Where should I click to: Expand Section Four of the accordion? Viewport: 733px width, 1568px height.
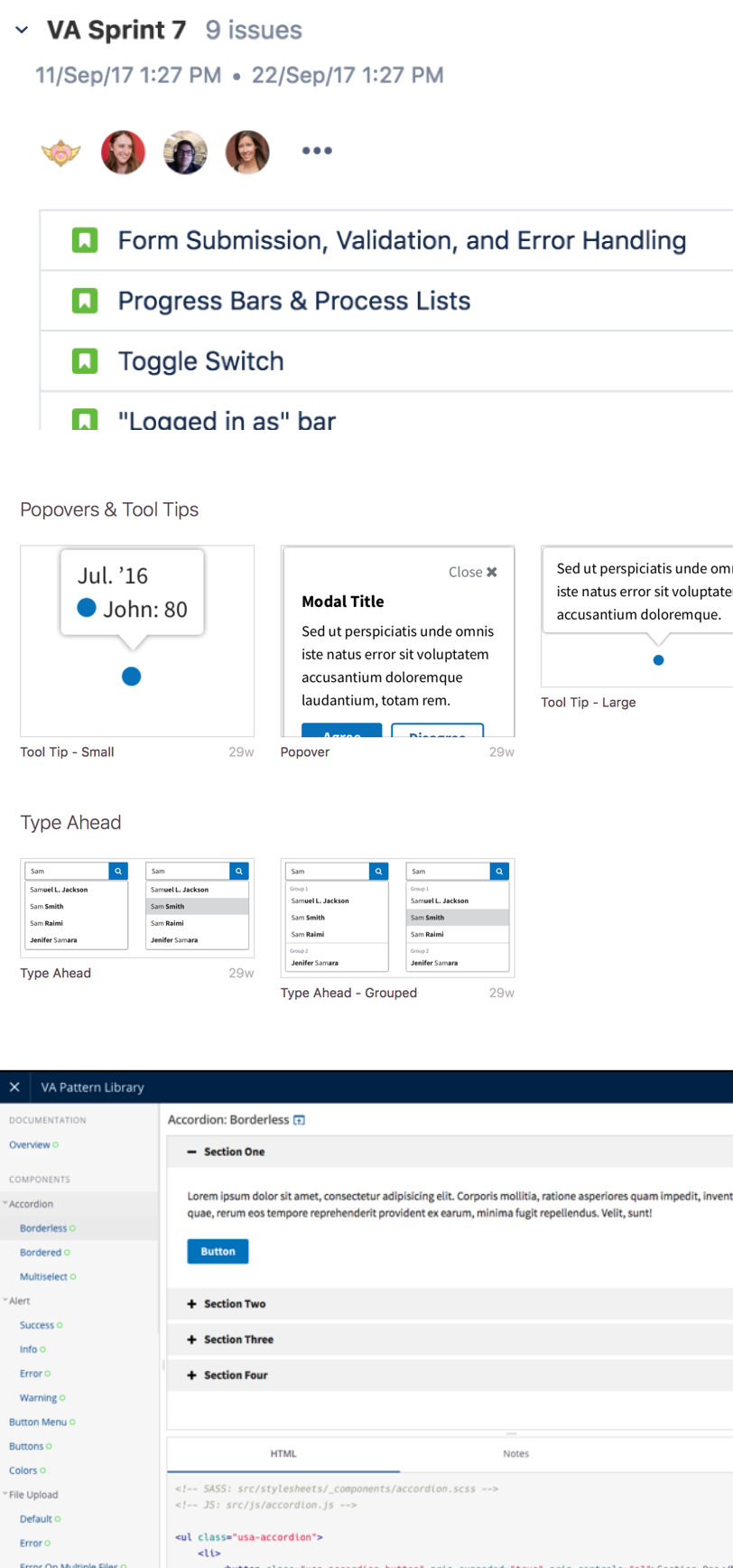point(235,1375)
